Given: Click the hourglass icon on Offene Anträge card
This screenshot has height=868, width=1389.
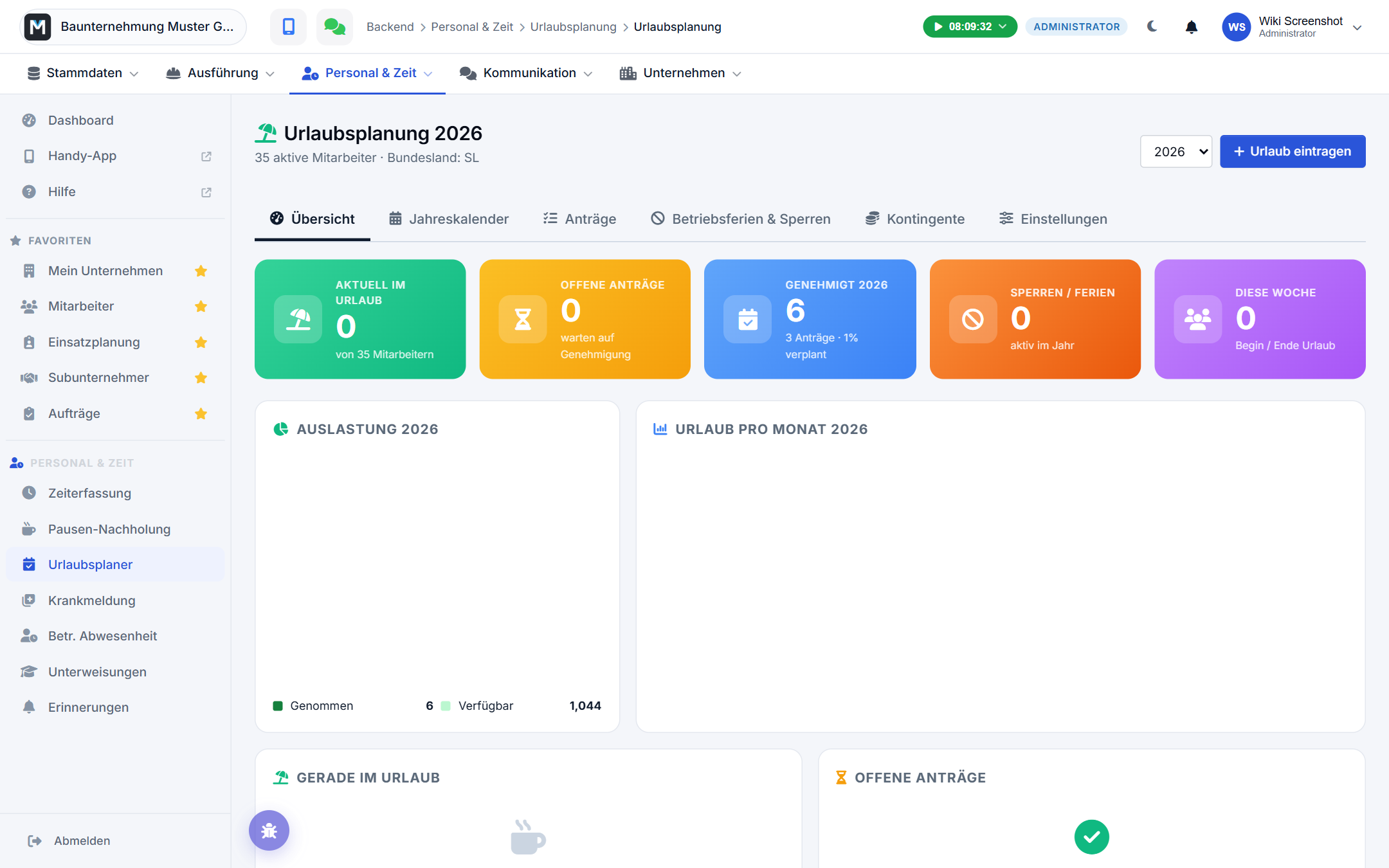Looking at the screenshot, I should click(x=523, y=319).
